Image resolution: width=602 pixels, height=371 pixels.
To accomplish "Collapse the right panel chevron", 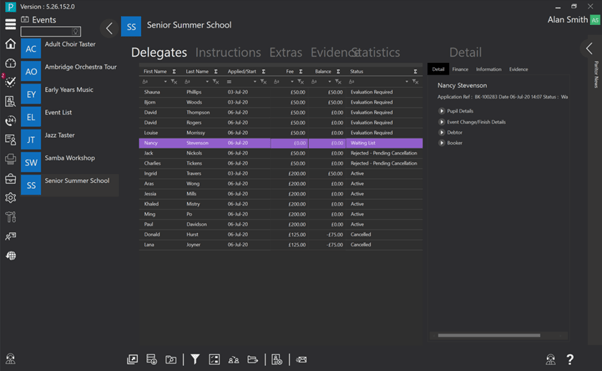I will tap(589, 48).
